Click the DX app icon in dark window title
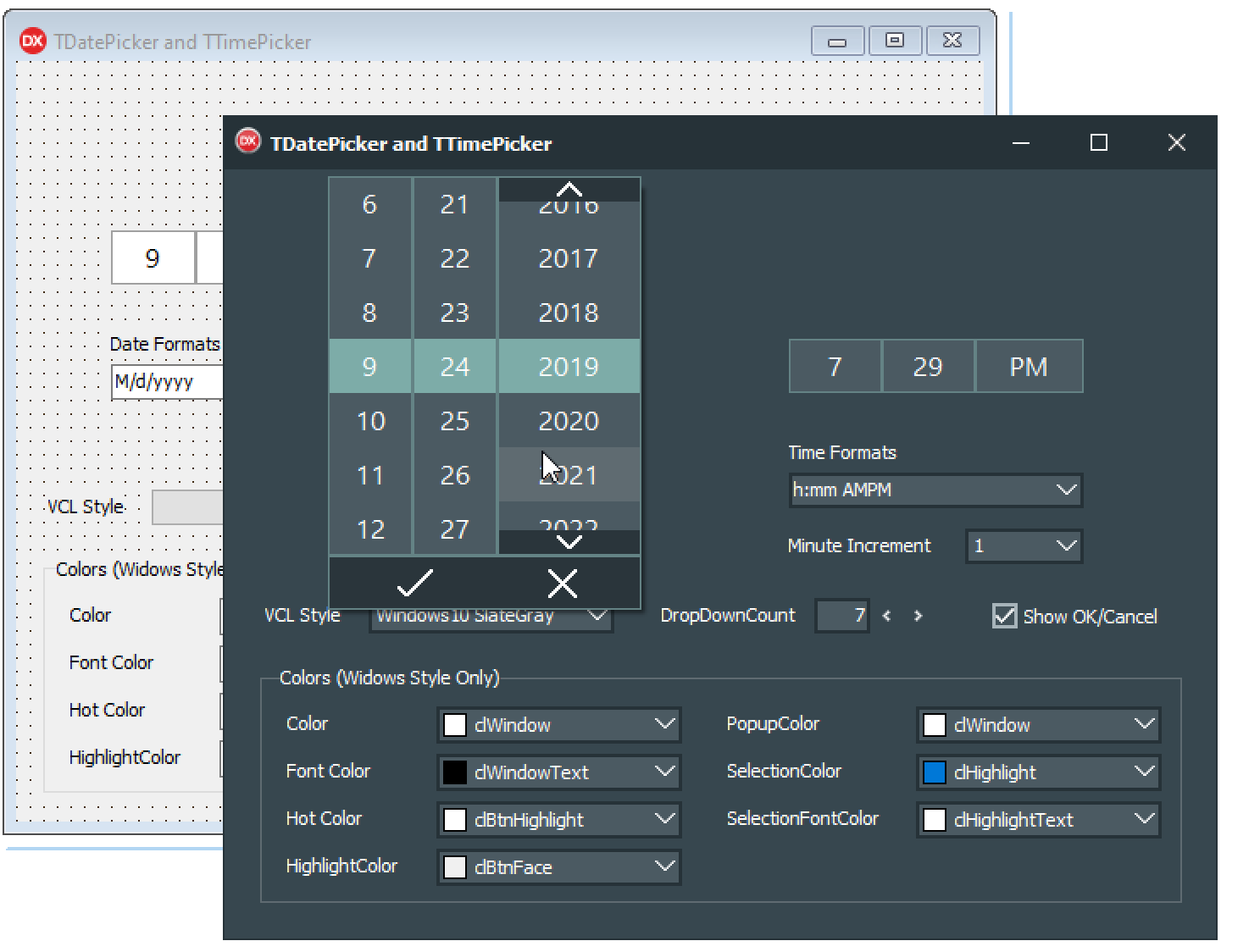The image size is (1260, 952). coord(248,141)
